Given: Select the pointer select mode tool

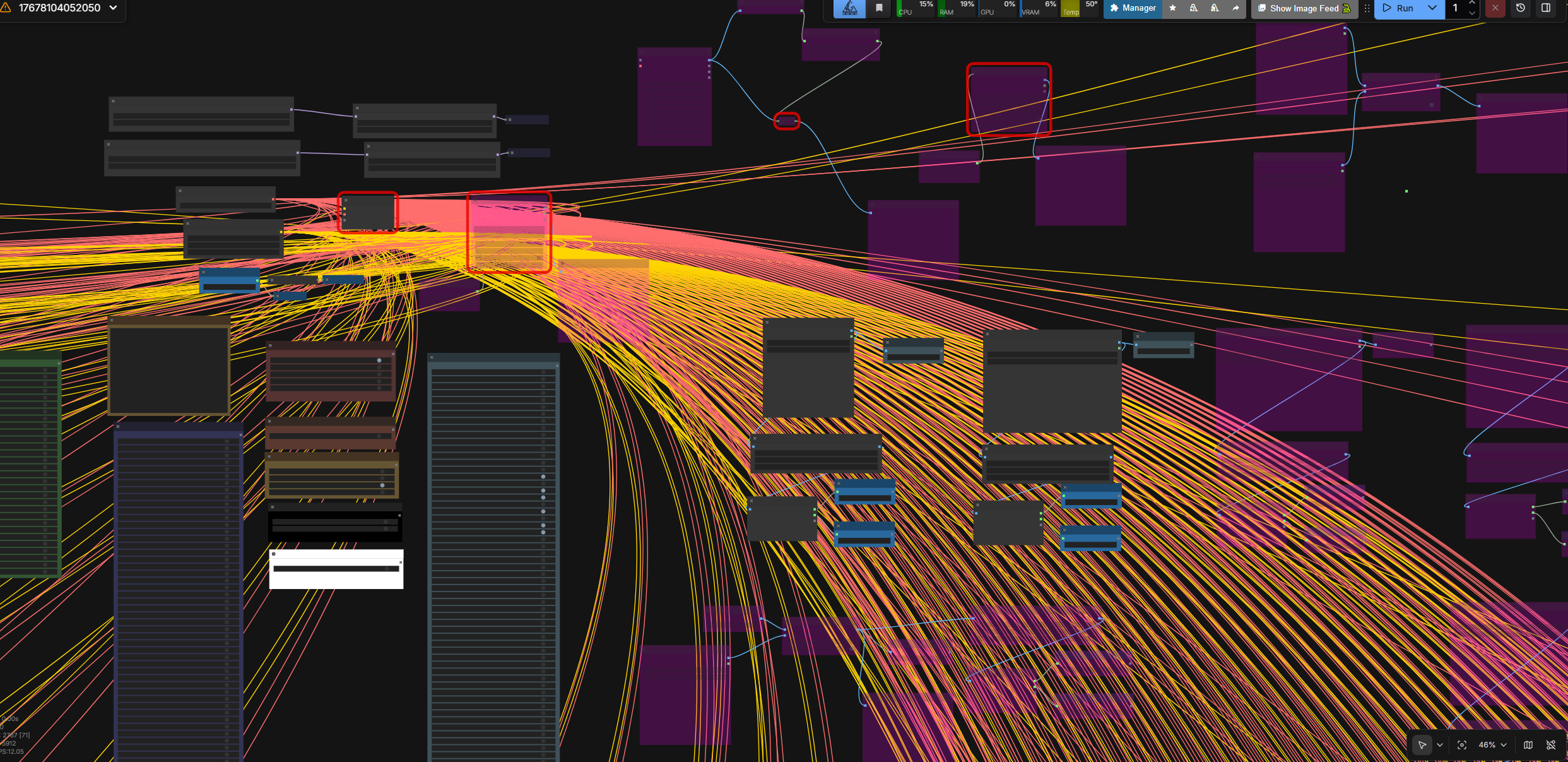Looking at the screenshot, I should point(1422,745).
